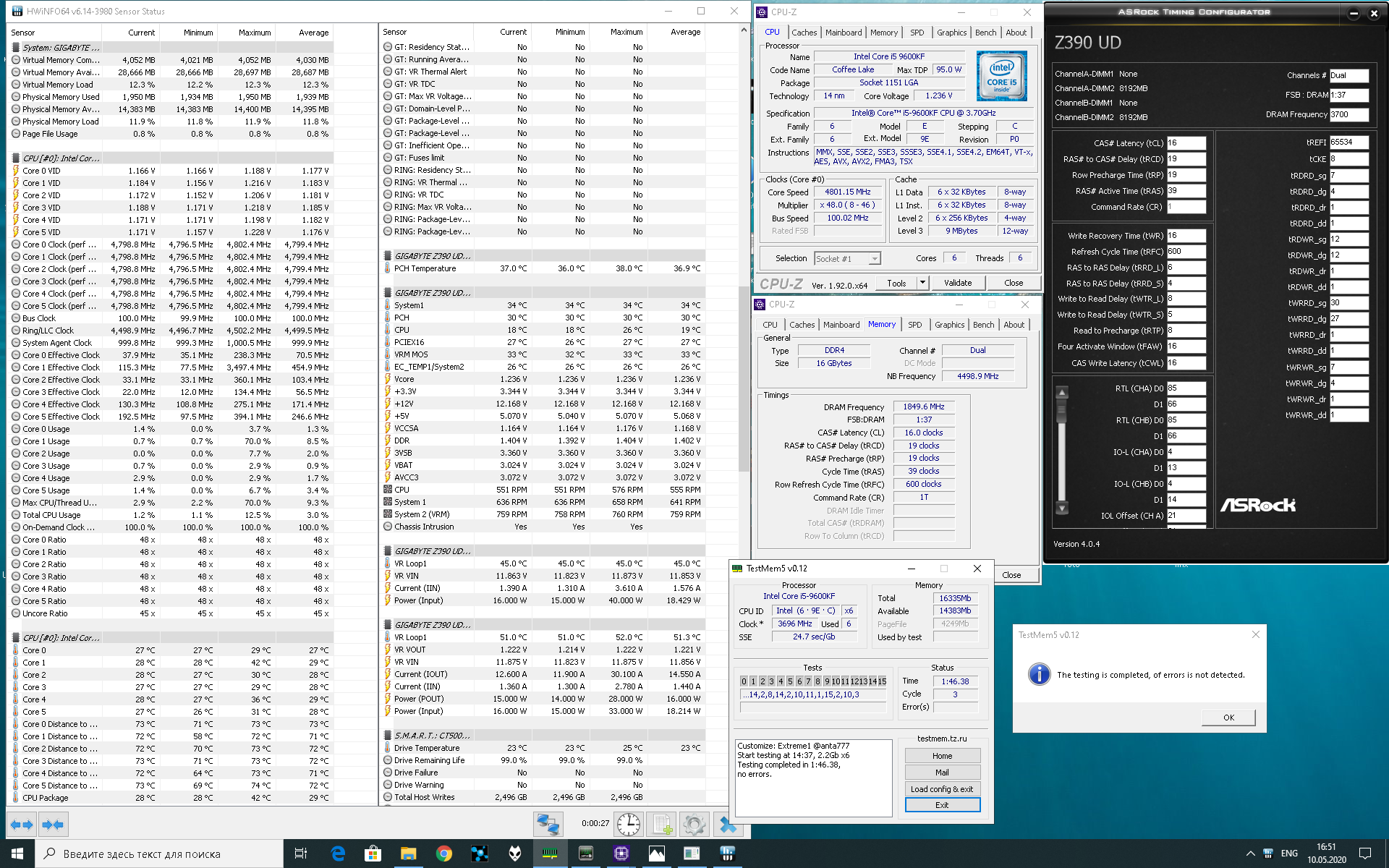The width and height of the screenshot is (1389, 868).
Task: Switch to the Mainboard tab in top CPU-Z
Action: click(x=844, y=33)
